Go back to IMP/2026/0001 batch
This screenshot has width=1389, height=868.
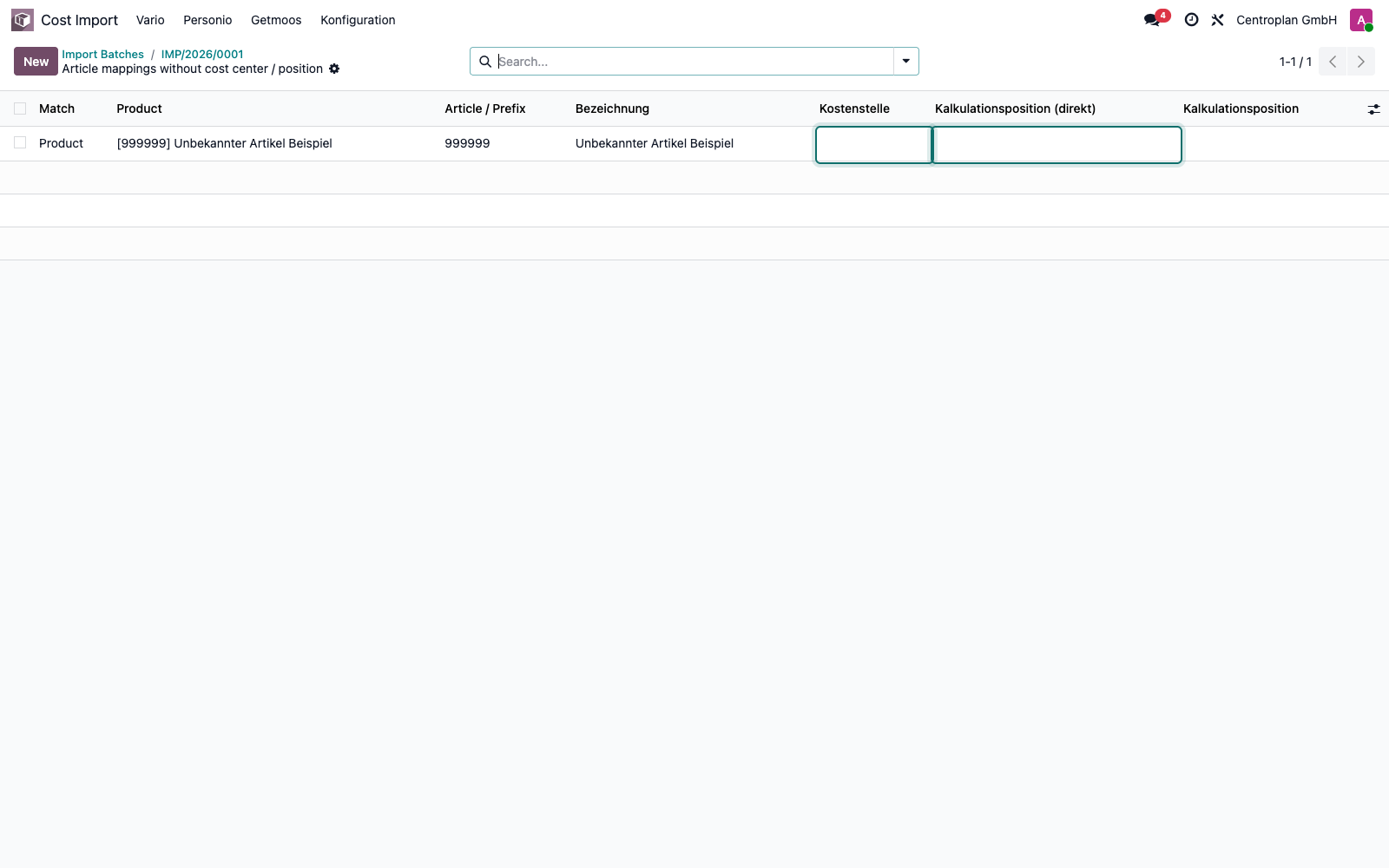click(202, 54)
